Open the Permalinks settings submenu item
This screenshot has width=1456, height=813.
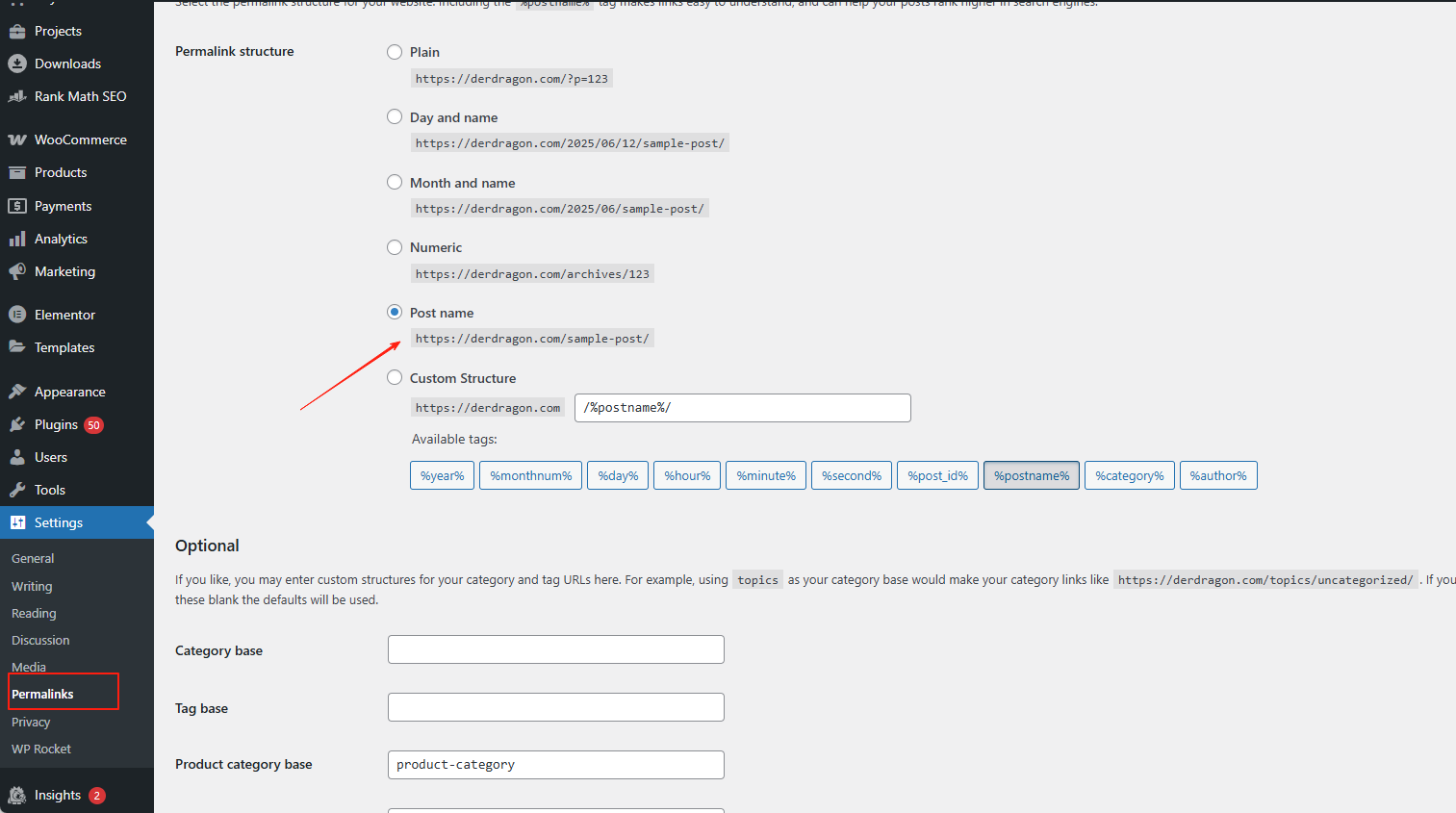42,694
